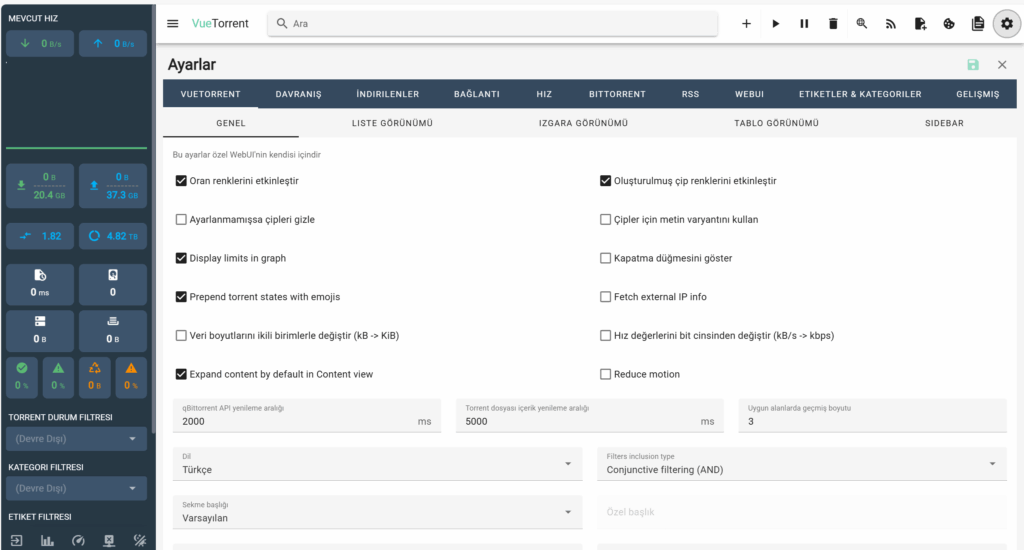Select the Liste Görünümü sub-tab
This screenshot has height=550, width=1024.
point(392,123)
